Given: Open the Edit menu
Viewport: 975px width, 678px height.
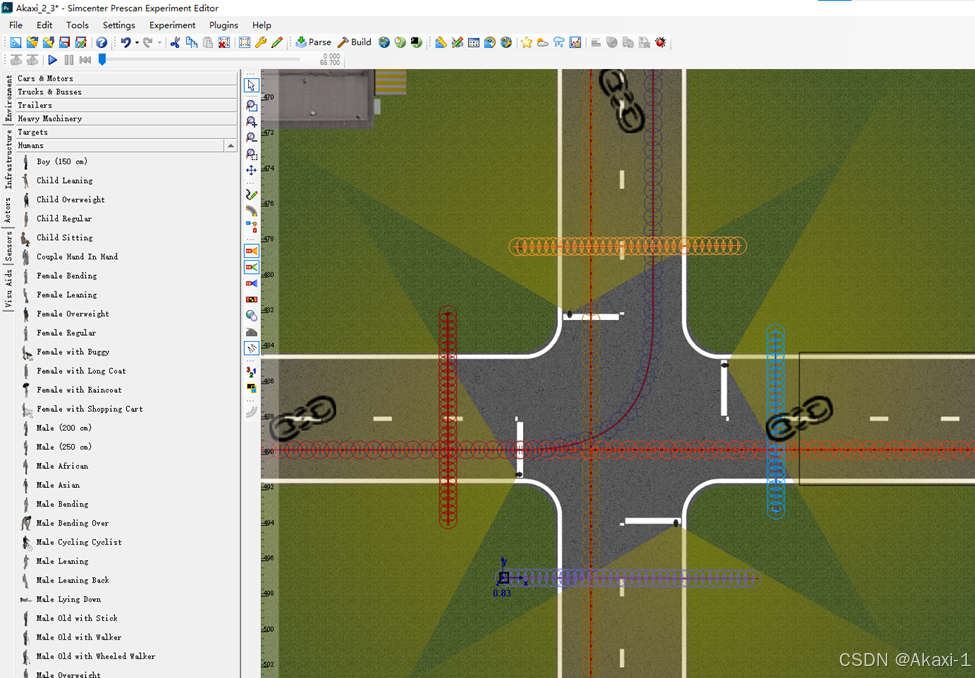Looking at the screenshot, I should click(x=44, y=25).
